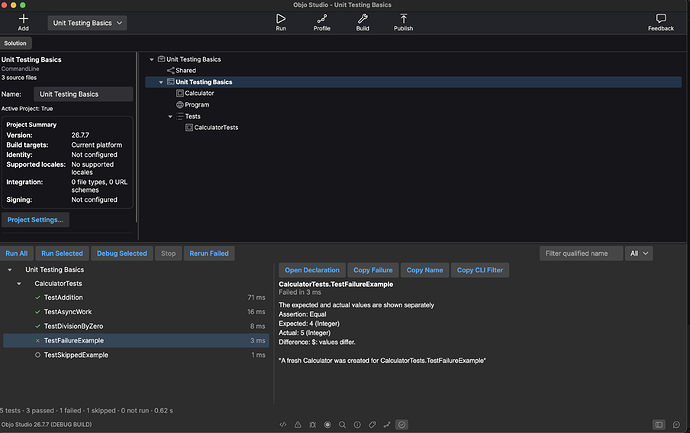Screen dimensions: 690x433
Task: Open the Unit Testing Basics project dropdown
Action: click(87, 23)
